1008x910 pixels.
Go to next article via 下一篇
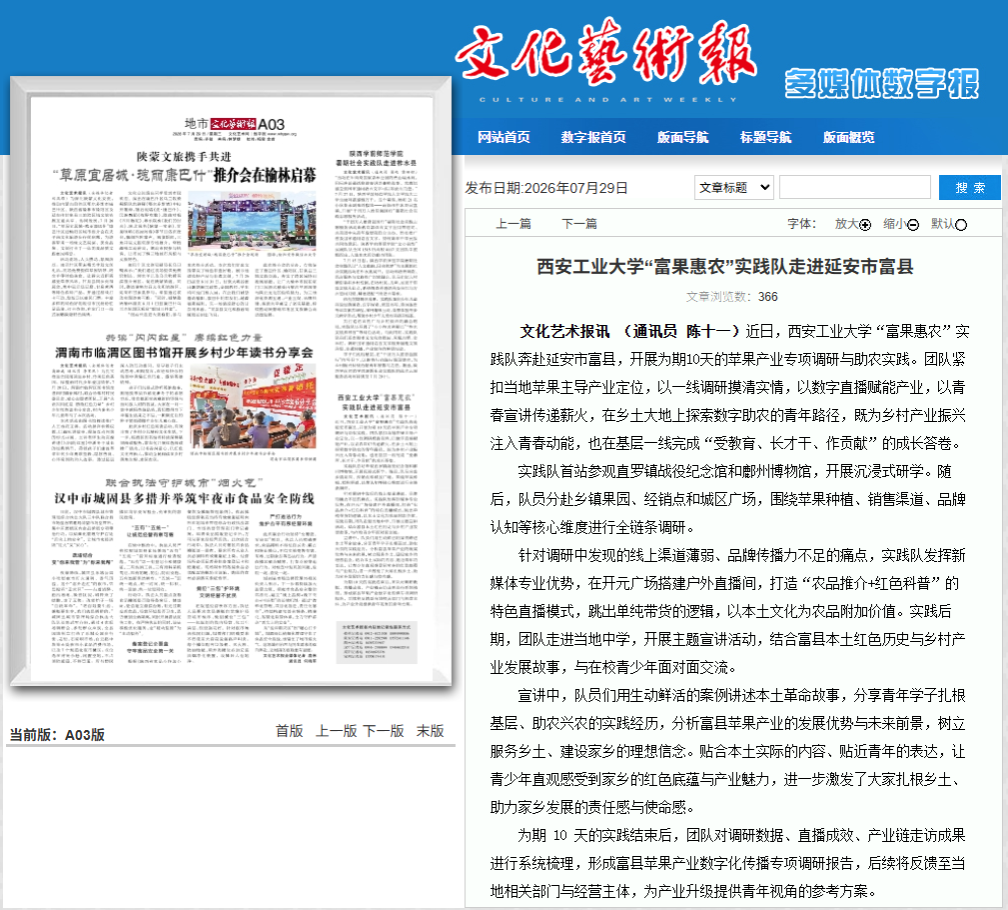tap(579, 224)
